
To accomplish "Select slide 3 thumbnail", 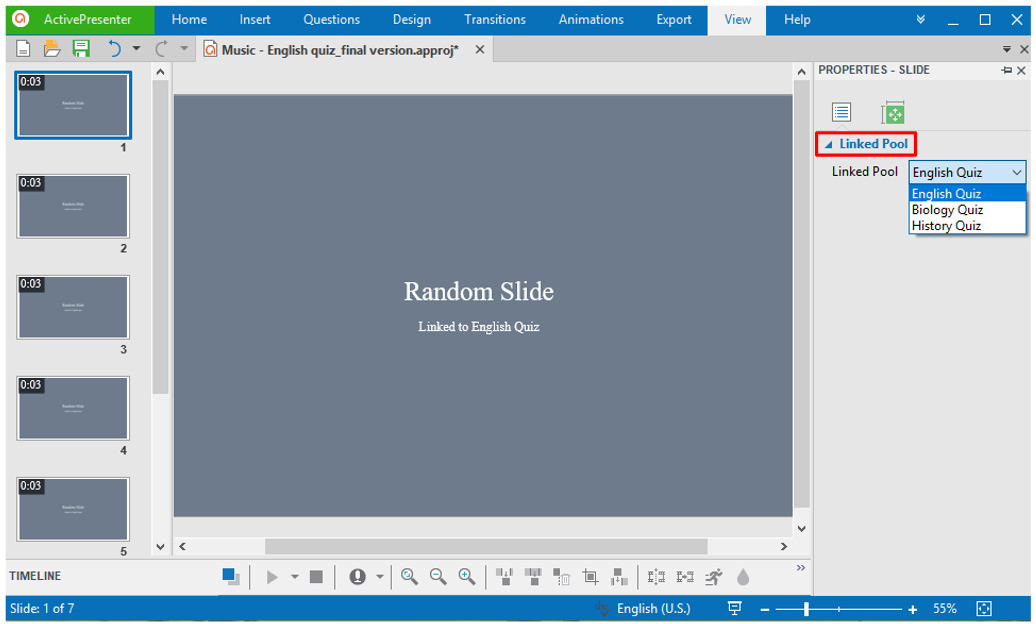I will pos(73,306).
